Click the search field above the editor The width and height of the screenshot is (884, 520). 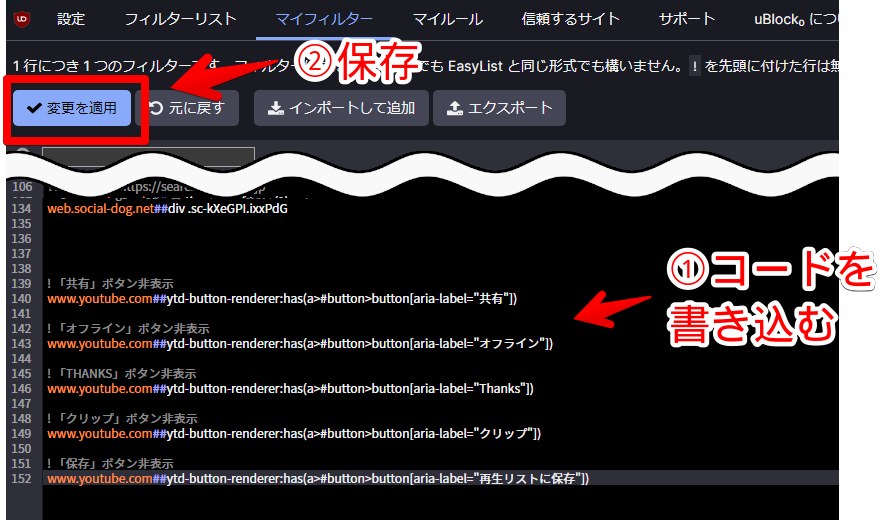point(148,156)
